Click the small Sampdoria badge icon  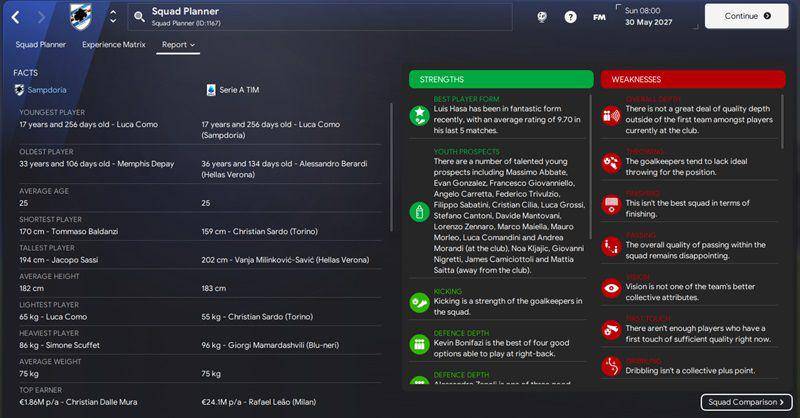click(19, 90)
